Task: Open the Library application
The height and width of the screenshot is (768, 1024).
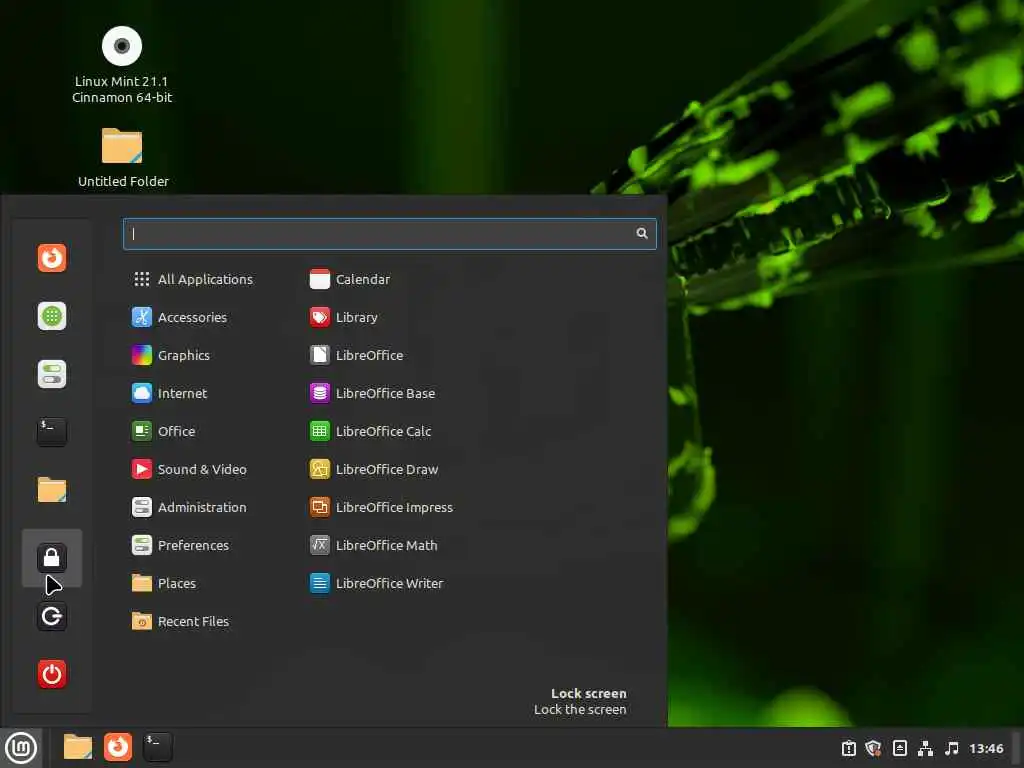Action: coord(344,317)
